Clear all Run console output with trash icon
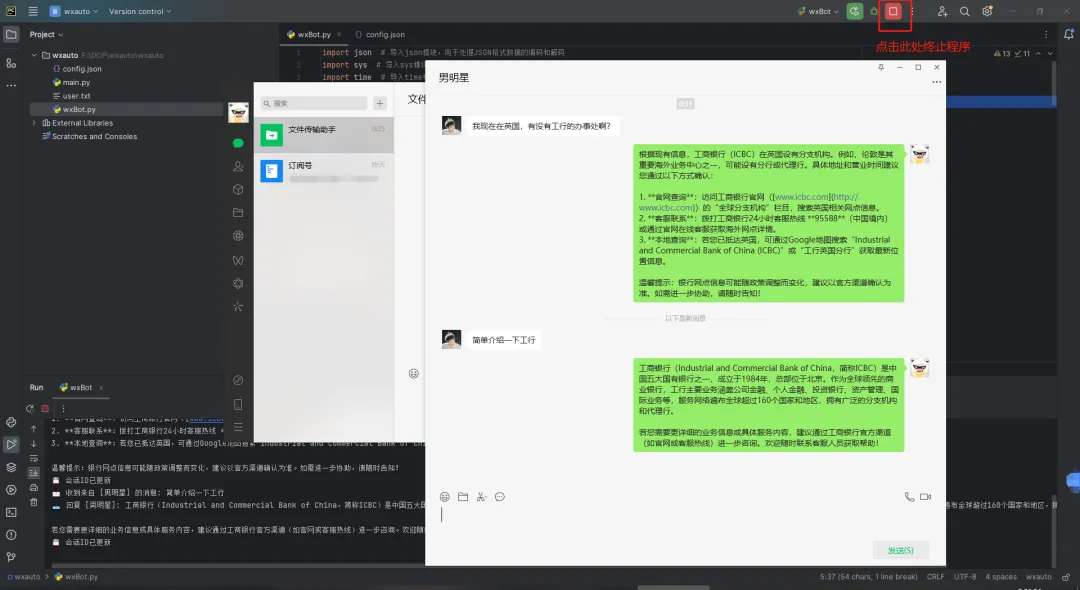This screenshot has width=1080, height=590. (34, 503)
